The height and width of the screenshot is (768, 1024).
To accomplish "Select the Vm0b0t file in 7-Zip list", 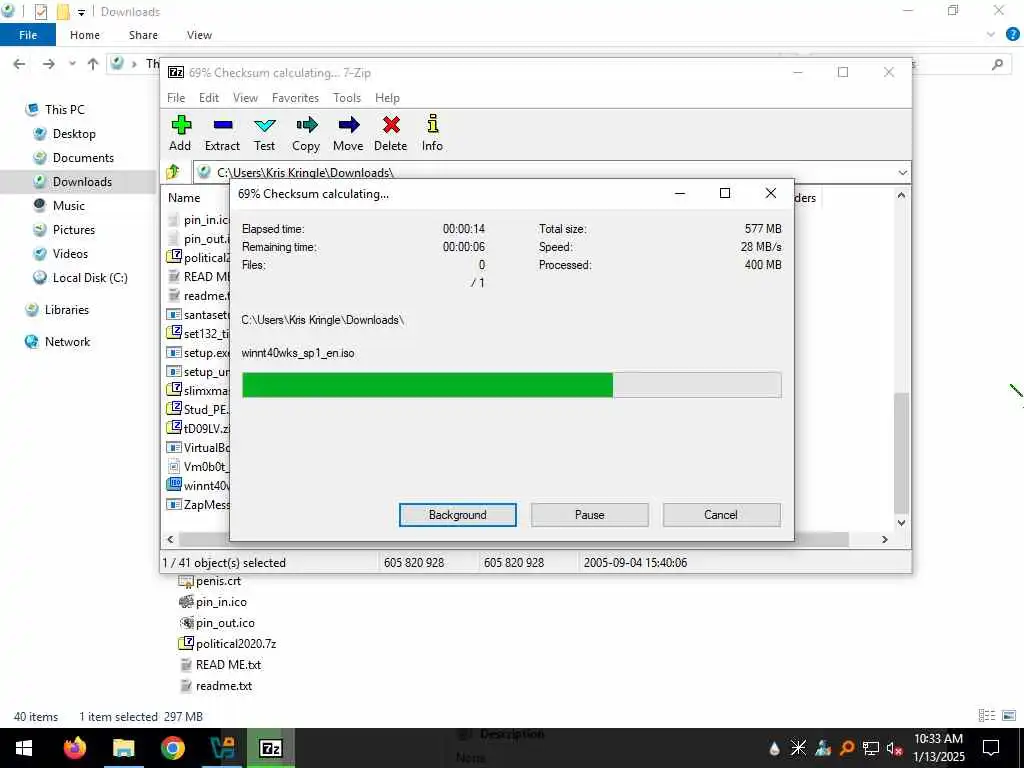I will (199, 466).
